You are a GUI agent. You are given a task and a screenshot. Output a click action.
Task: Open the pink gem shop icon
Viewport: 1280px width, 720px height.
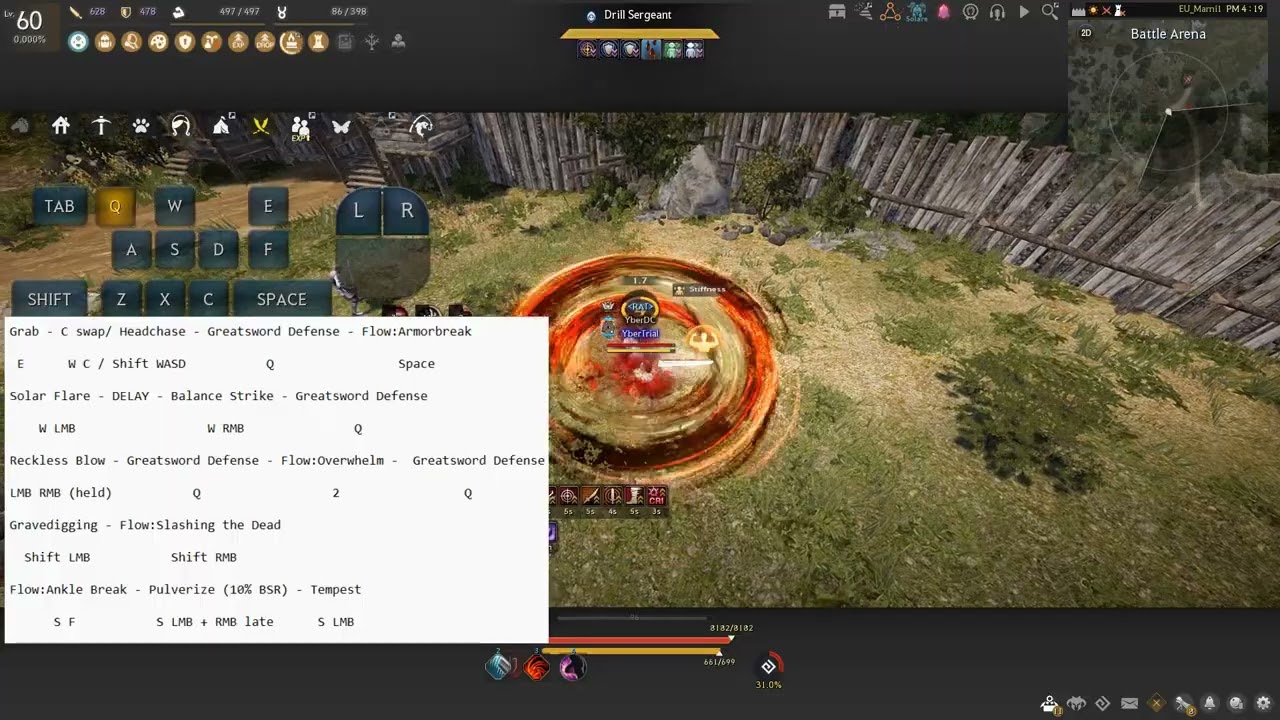(x=943, y=12)
